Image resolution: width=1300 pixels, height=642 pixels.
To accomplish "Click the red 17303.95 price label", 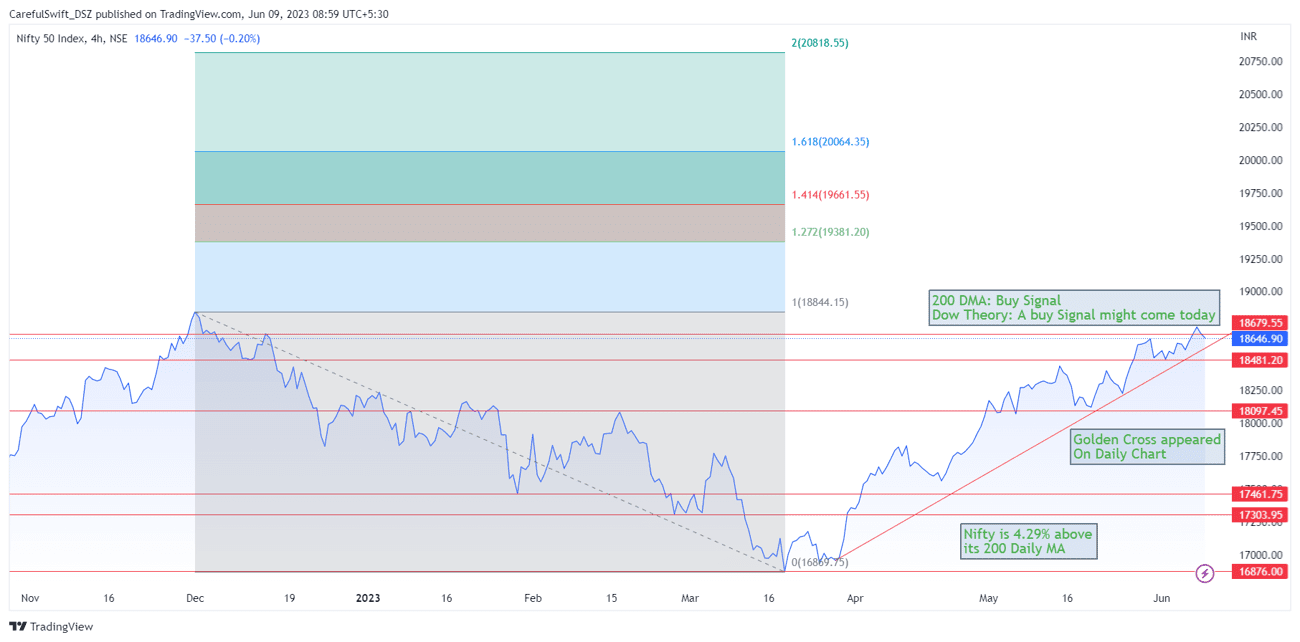I will coord(1261,515).
